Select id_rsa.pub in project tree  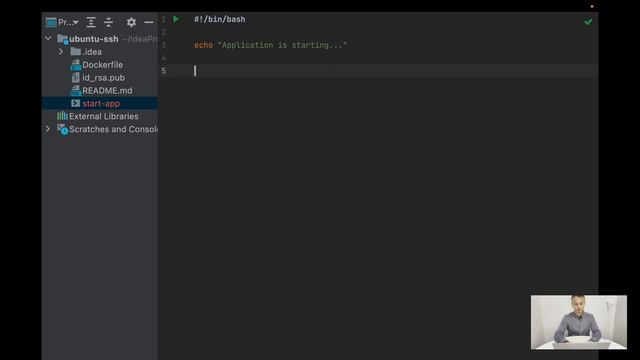pos(103,78)
